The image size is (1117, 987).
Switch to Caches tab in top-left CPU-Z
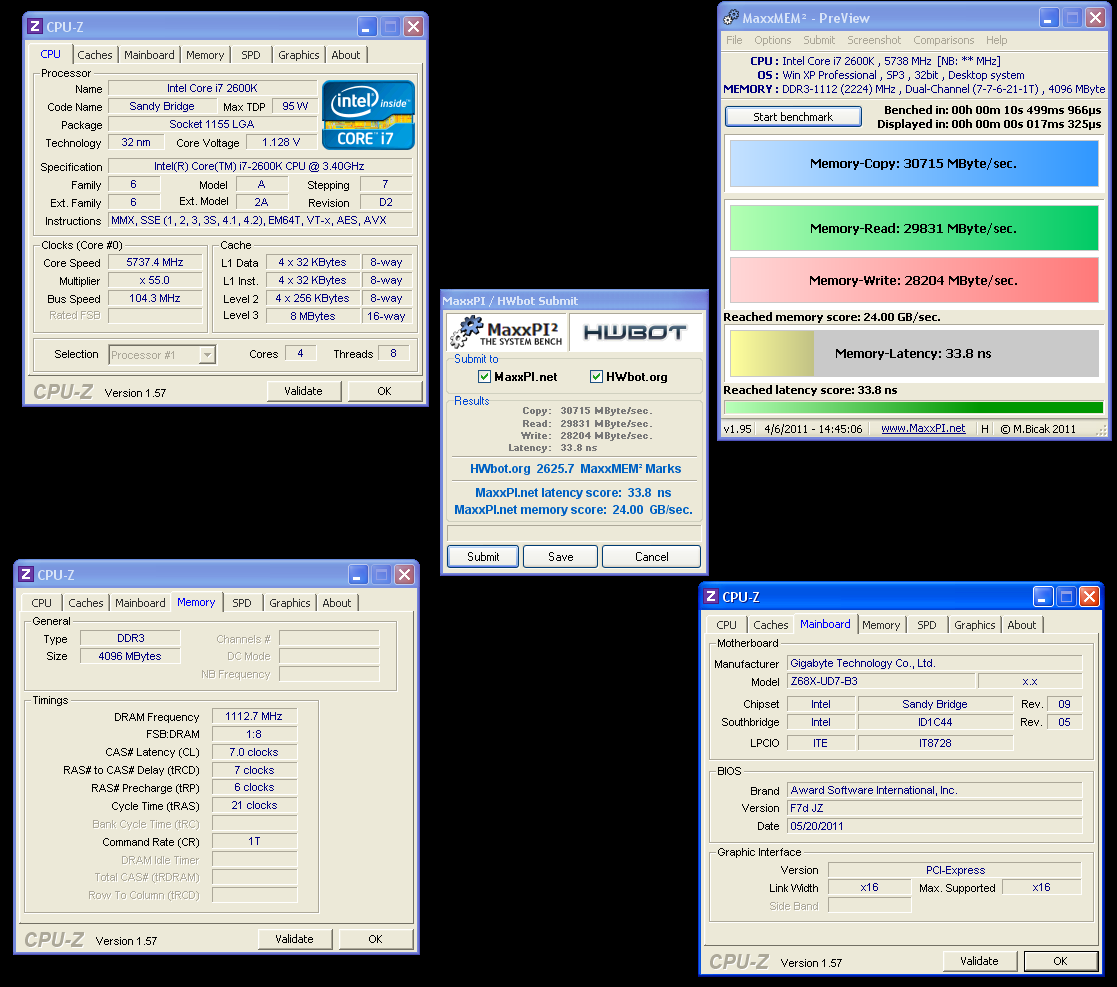click(95, 55)
